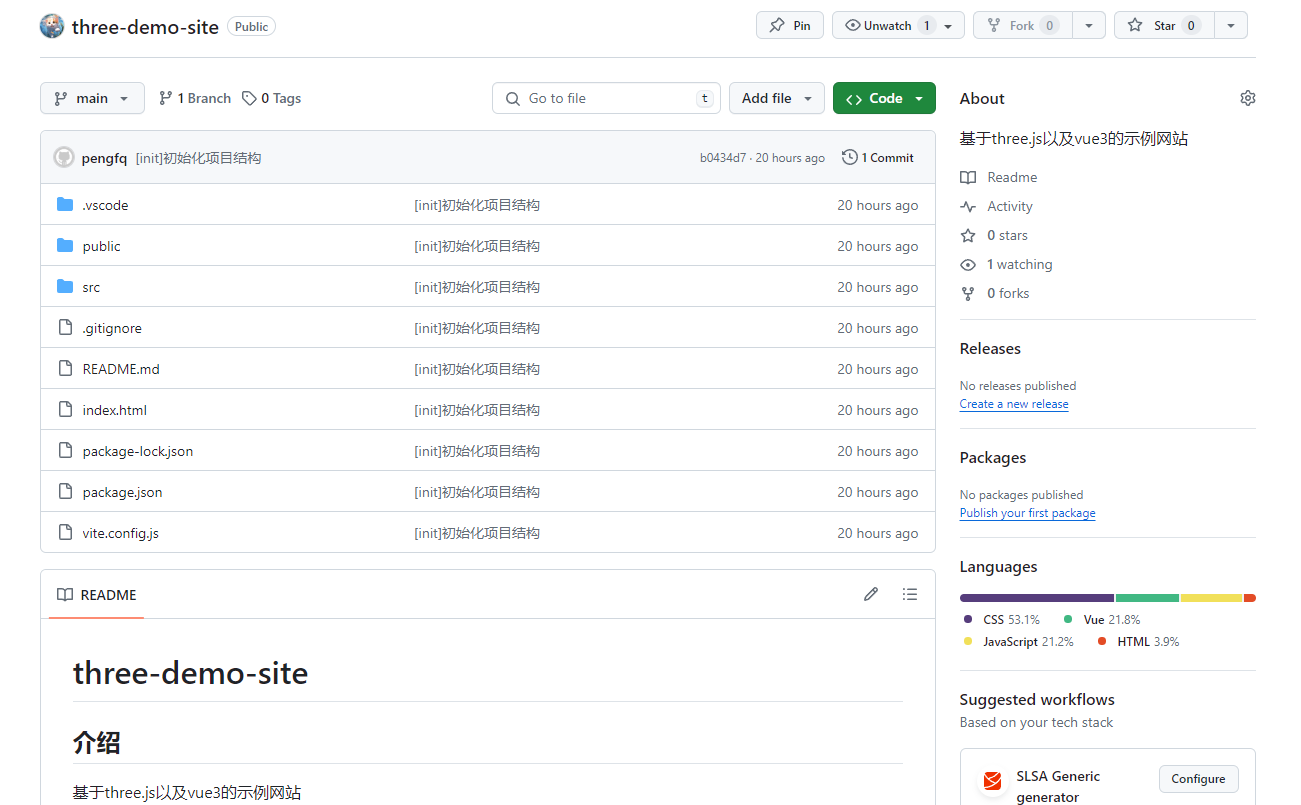Fork this repository
The image size is (1301, 805).
(1022, 26)
